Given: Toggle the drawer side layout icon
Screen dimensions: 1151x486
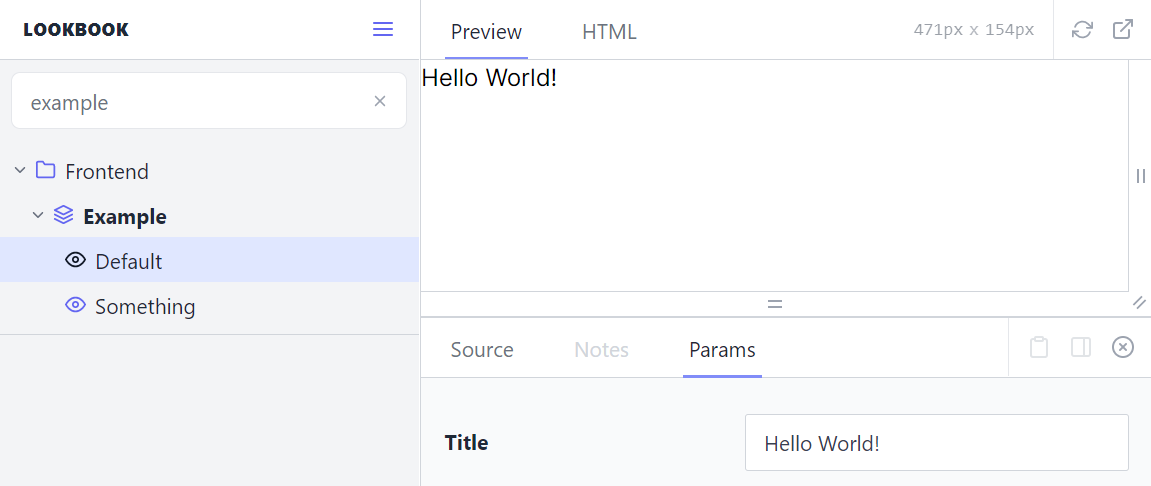Looking at the screenshot, I should pos(1081,347).
